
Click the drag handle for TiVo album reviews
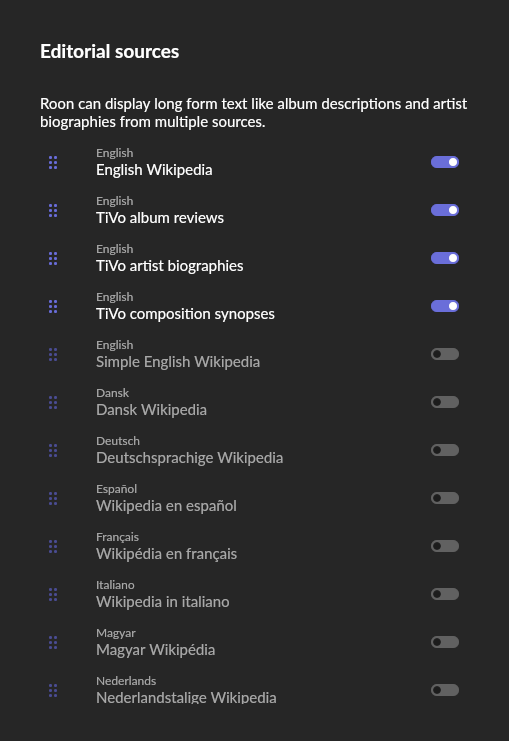[53, 211]
